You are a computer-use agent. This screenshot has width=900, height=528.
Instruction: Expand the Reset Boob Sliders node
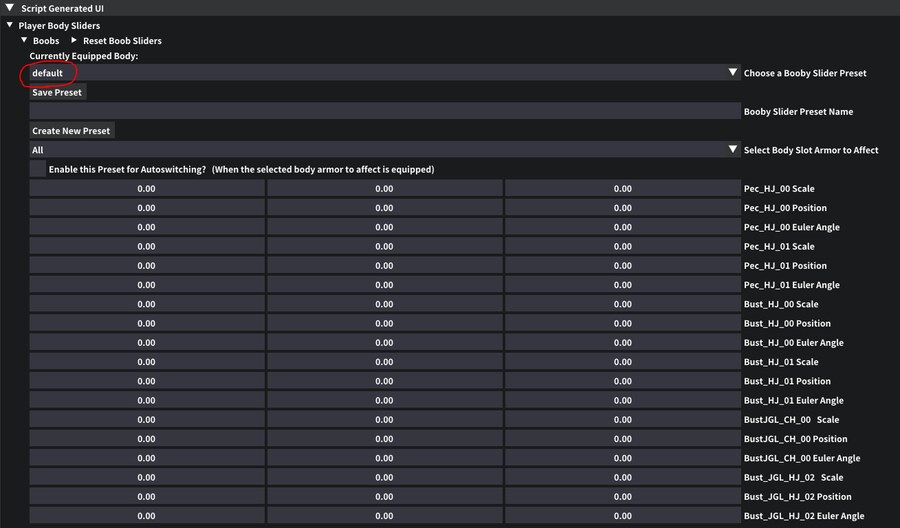pos(74,41)
